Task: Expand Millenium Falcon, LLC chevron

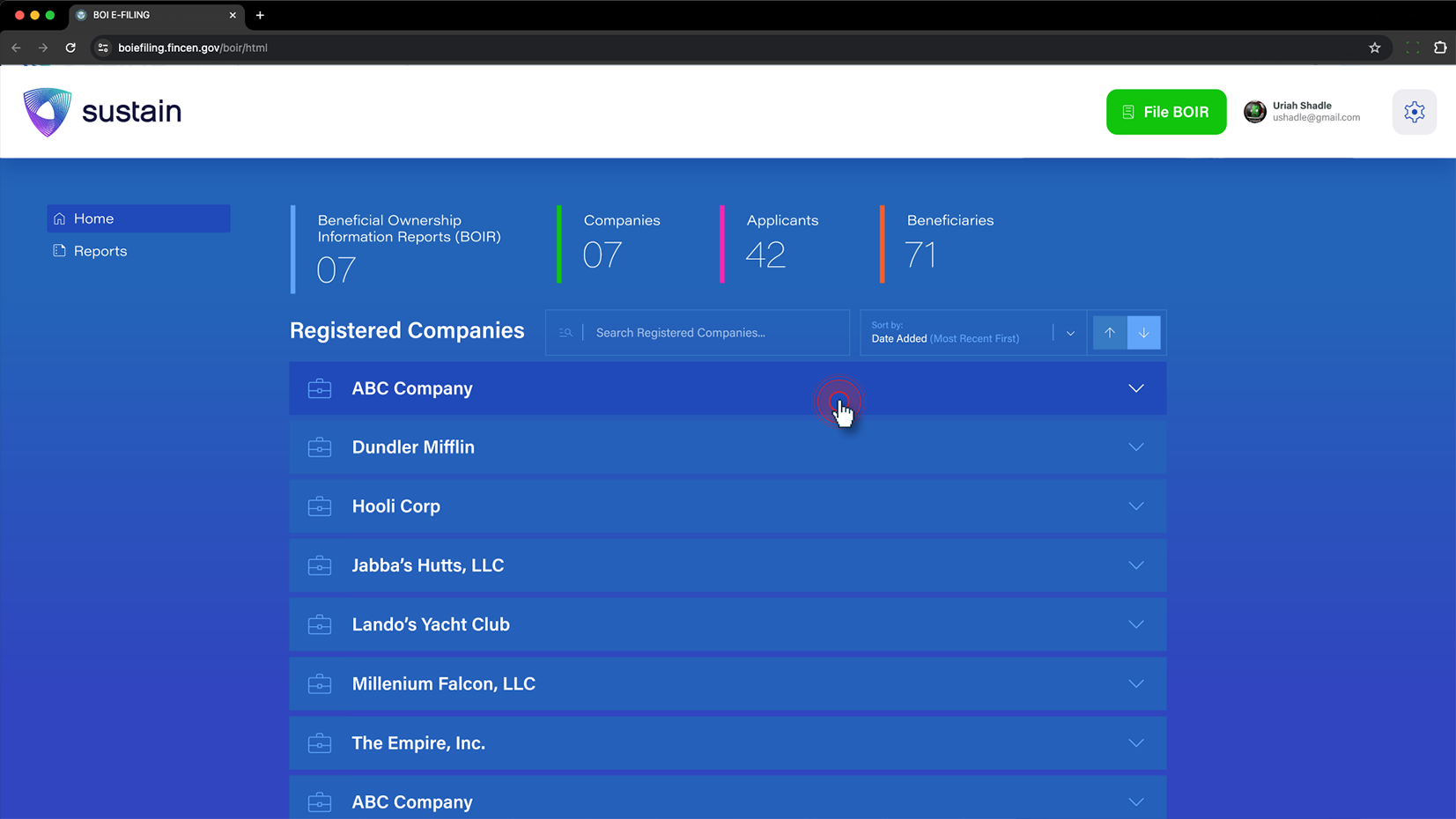Action: click(1136, 683)
